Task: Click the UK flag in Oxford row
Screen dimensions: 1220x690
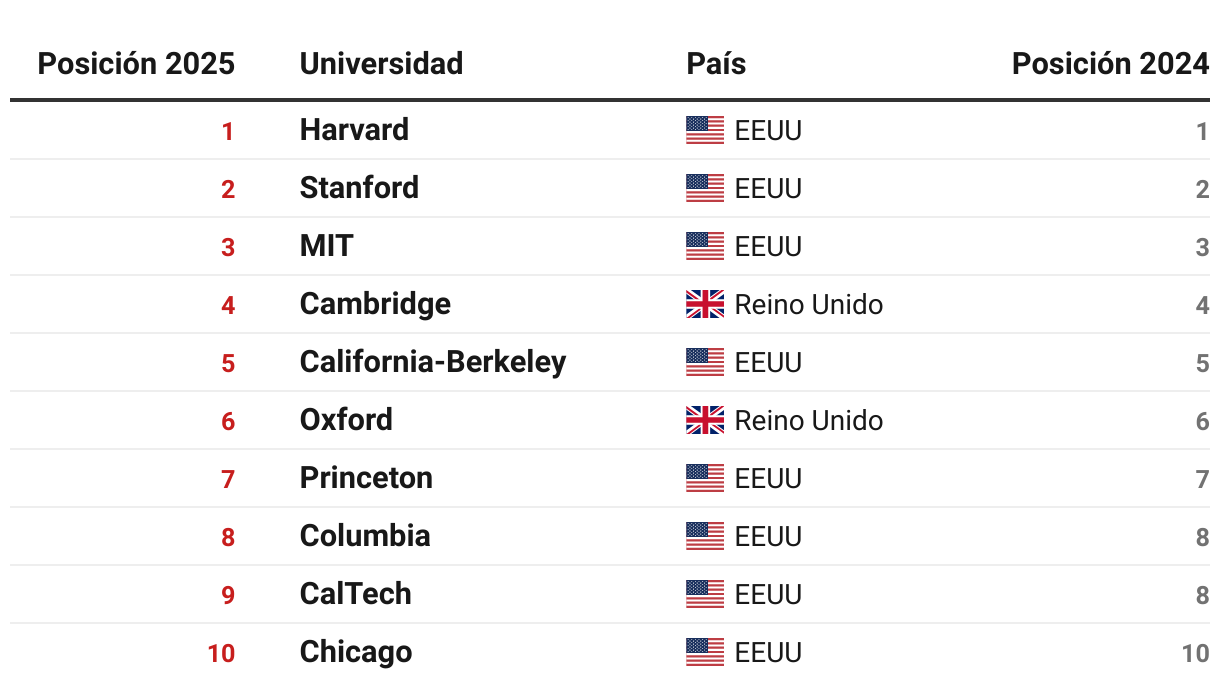Action: tap(704, 421)
